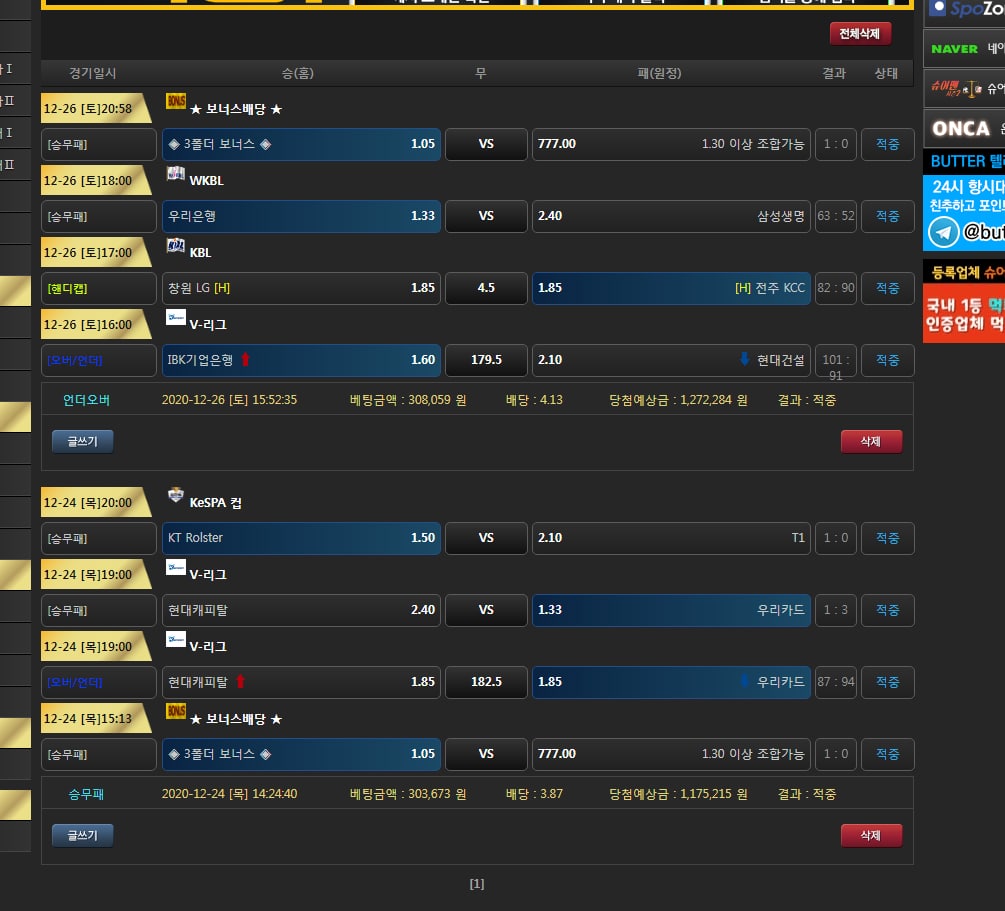Delete the 2020-12-24 승무패 bet slip
1005x911 pixels.
[871, 836]
